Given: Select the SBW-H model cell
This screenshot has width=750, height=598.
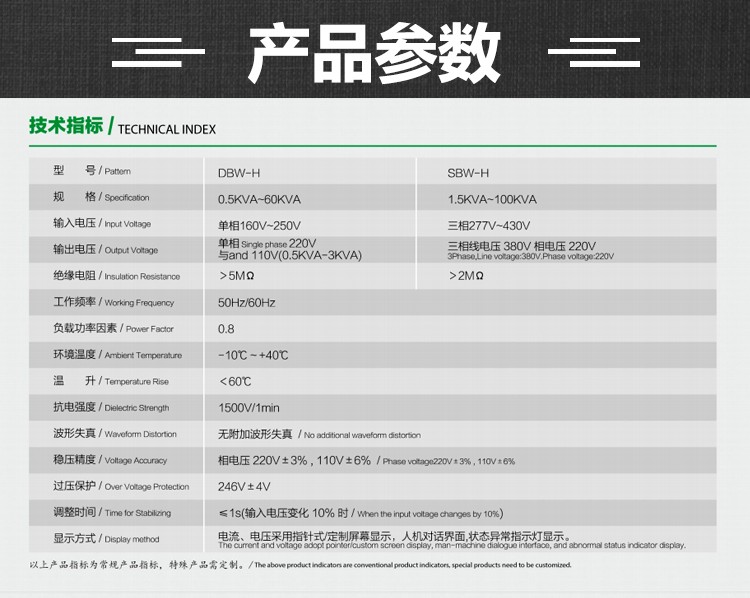Looking at the screenshot, I should point(468,172).
